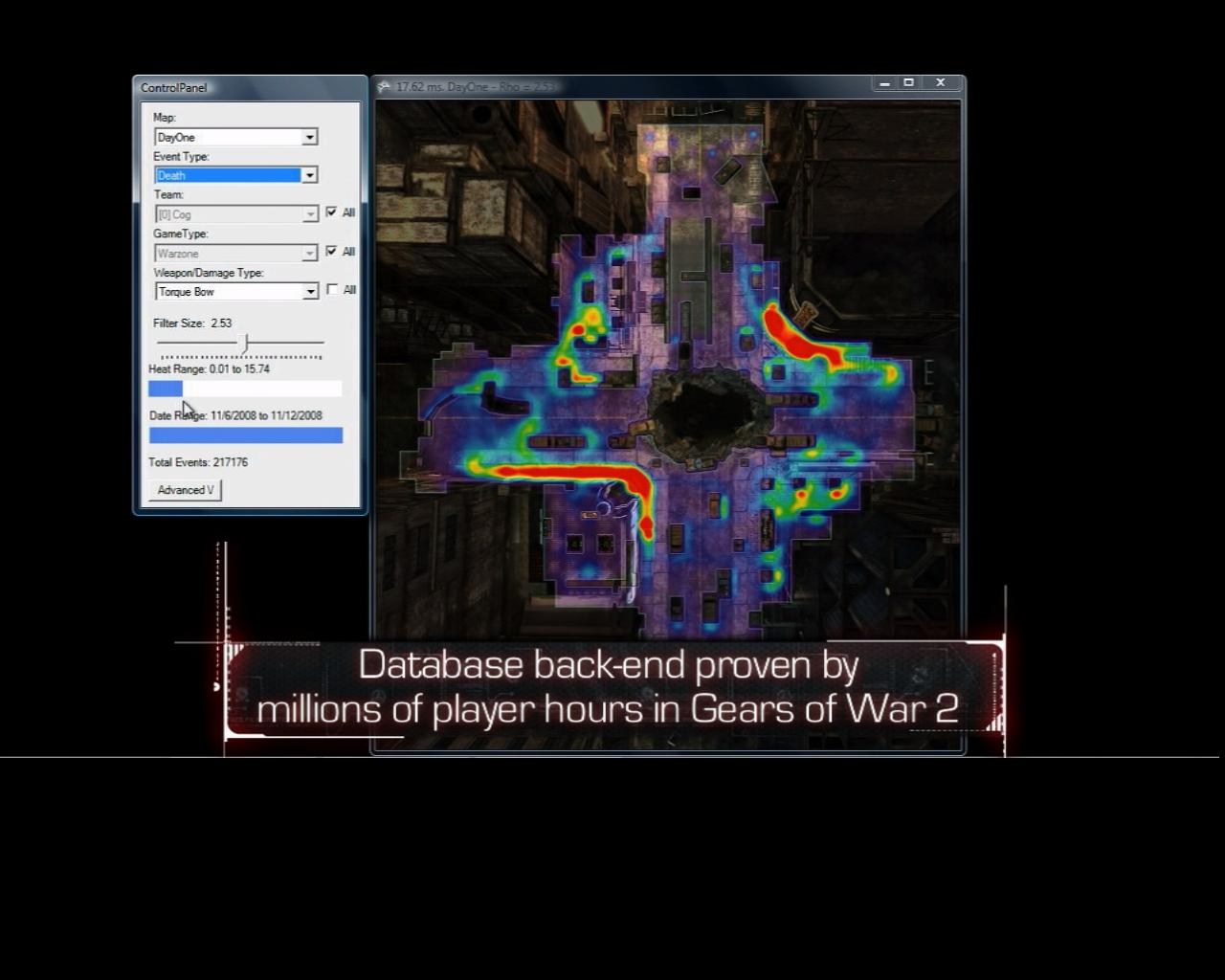Expand the Event Type dropdown set to Death
This screenshot has width=1225, height=980.
(x=235, y=175)
